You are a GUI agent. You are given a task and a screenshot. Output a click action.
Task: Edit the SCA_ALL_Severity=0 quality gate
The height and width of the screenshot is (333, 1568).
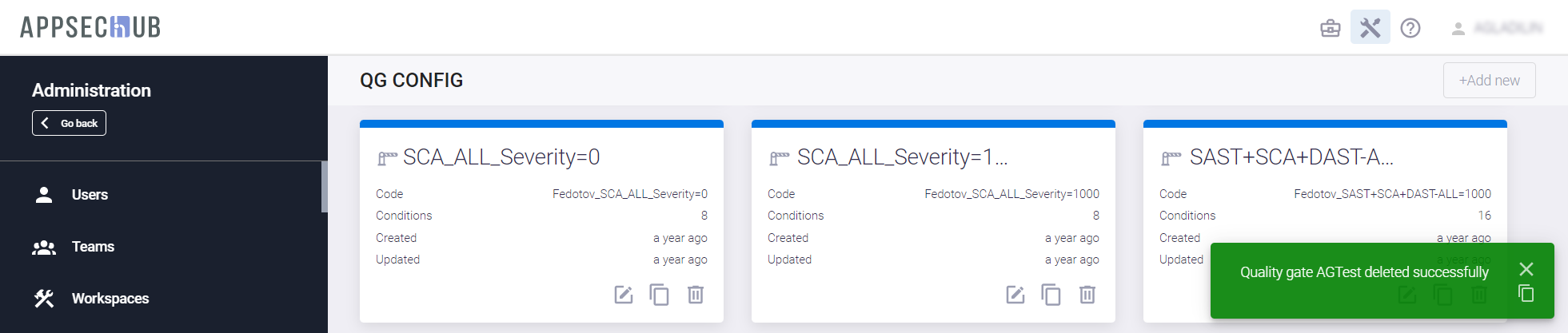pos(624,295)
